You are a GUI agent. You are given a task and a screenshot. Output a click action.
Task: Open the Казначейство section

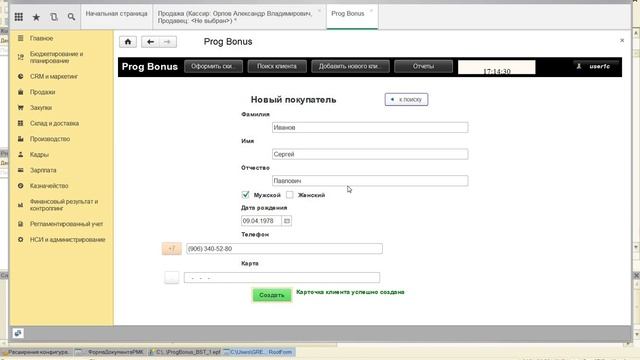(49, 186)
